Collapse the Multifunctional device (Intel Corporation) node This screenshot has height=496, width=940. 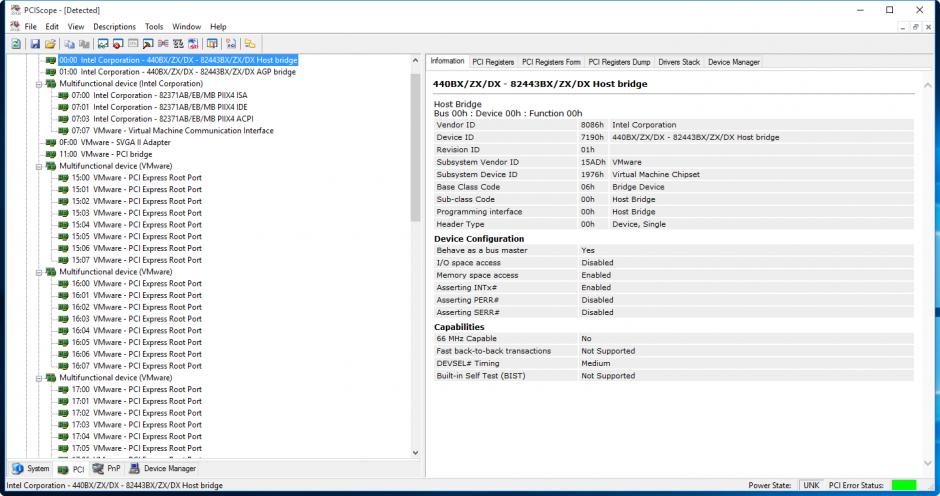(39, 84)
